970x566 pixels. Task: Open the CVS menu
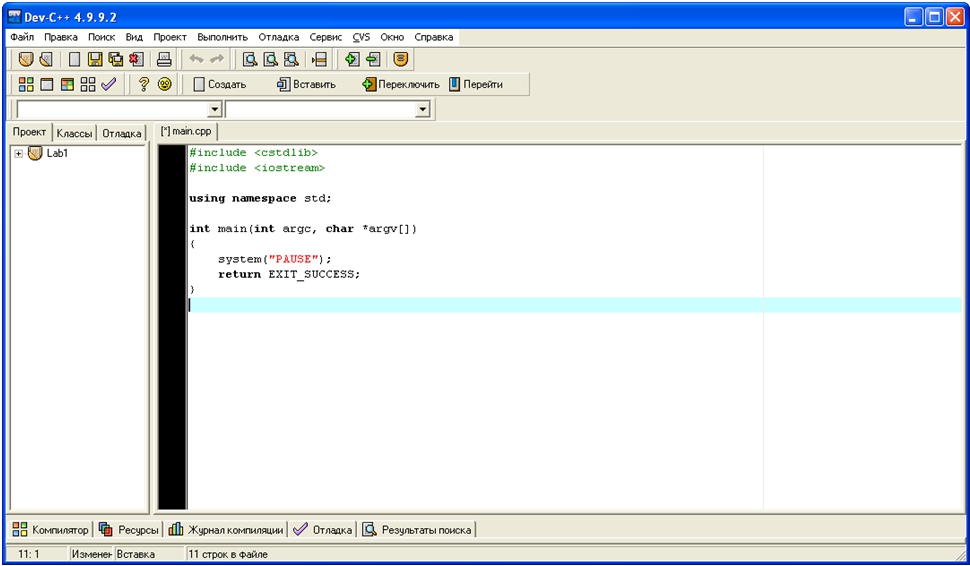coord(361,37)
